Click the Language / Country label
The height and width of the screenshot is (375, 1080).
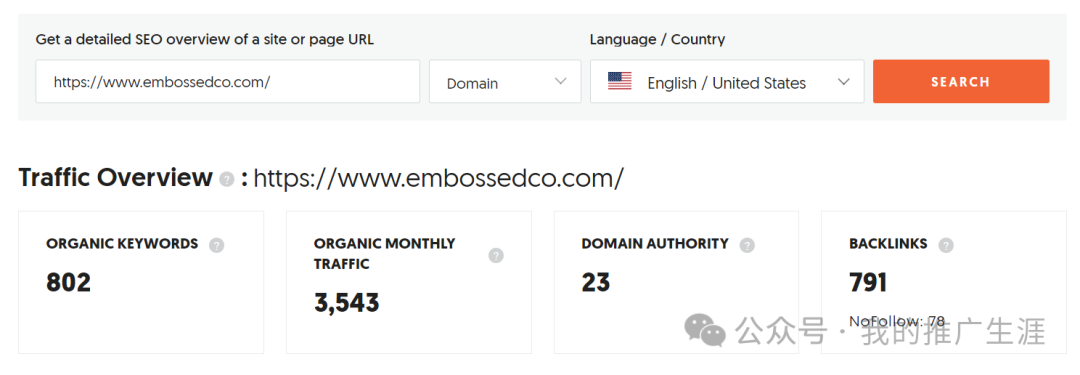tap(657, 39)
